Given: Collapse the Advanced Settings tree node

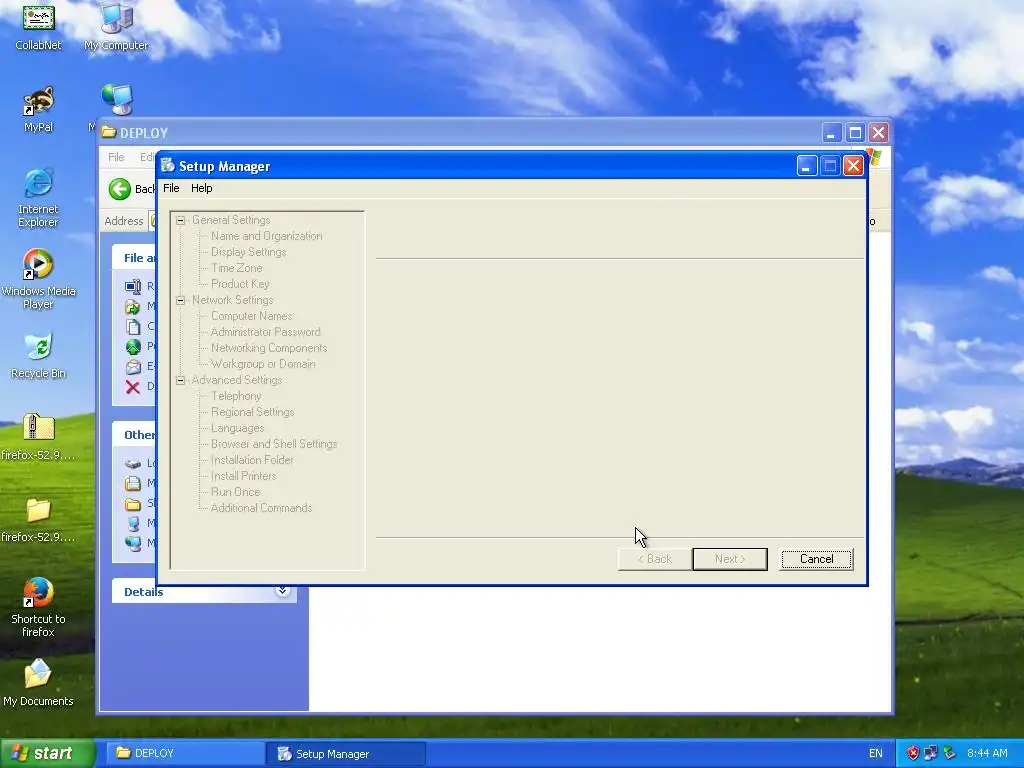Looking at the screenshot, I should click(x=181, y=380).
